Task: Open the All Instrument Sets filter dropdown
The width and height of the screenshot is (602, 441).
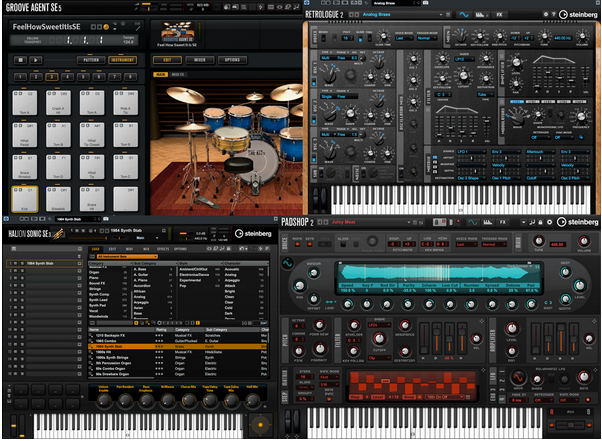Action: coord(127,256)
